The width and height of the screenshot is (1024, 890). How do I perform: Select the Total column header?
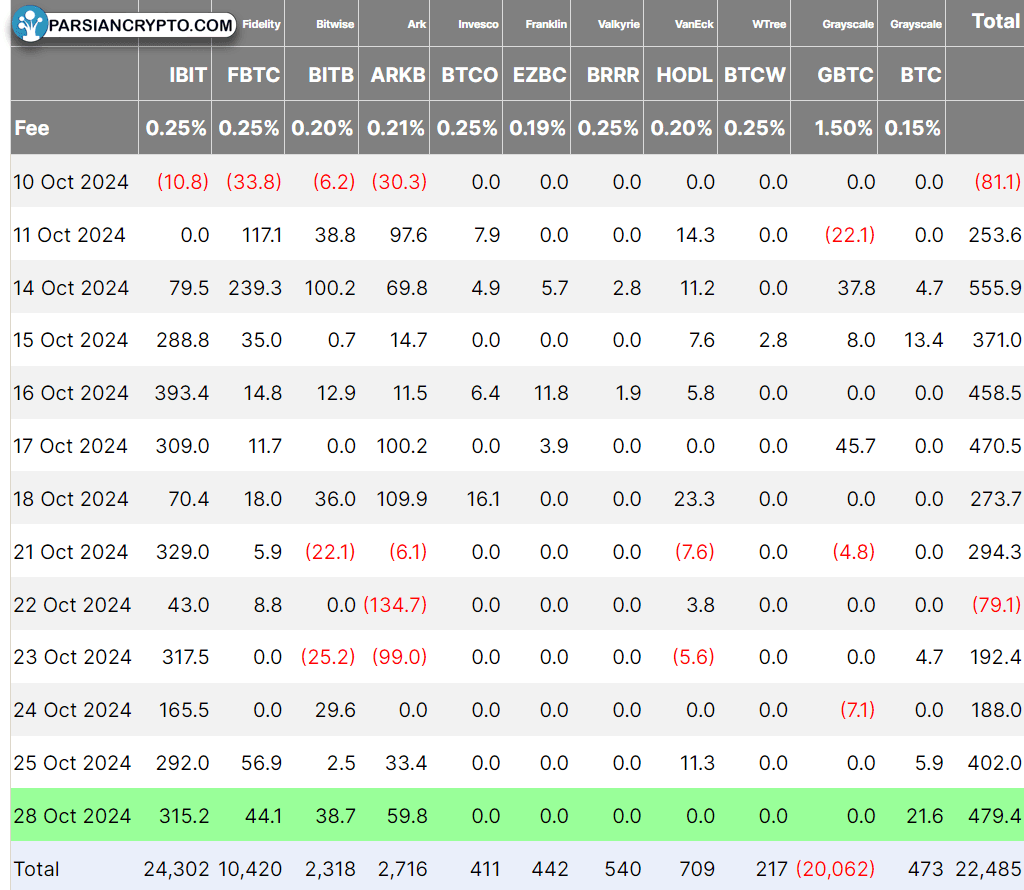tap(995, 22)
